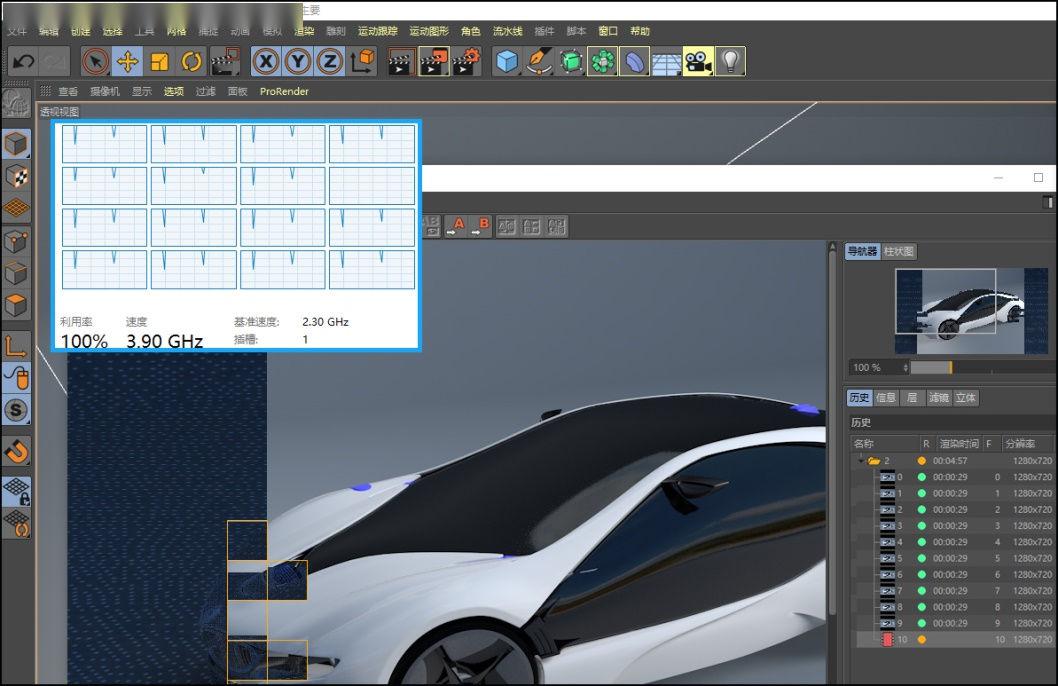
Task: Open Edit Render Settings gear clapperboard
Action: 466,62
